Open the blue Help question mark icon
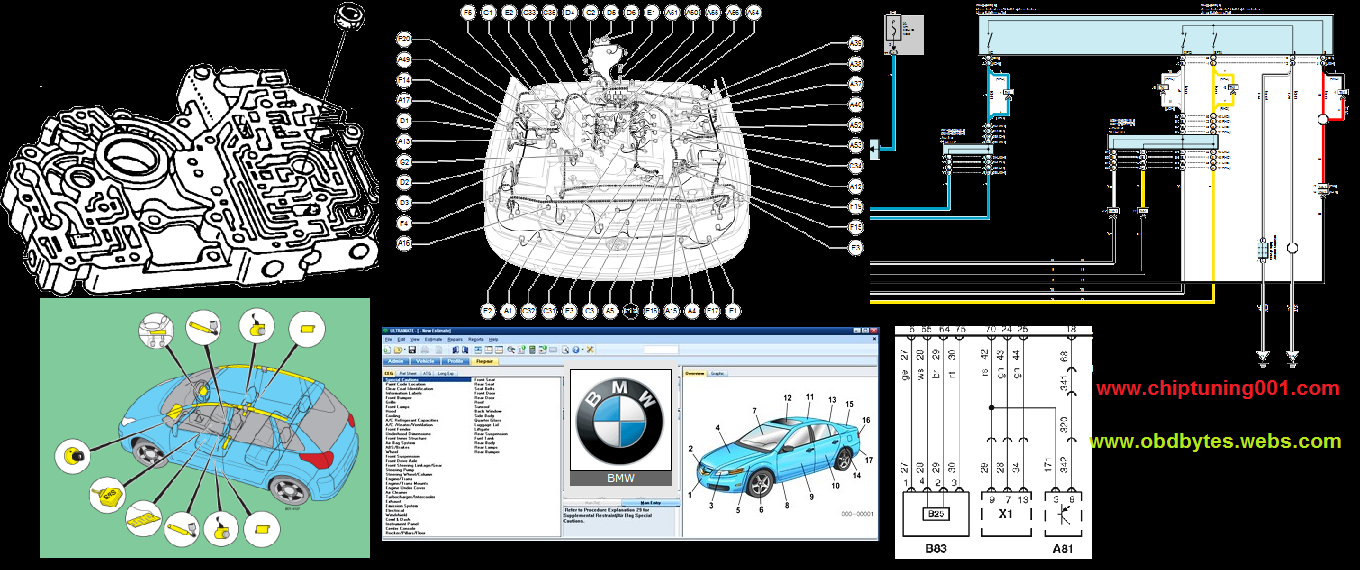The width and height of the screenshot is (1360, 570). [x=576, y=349]
